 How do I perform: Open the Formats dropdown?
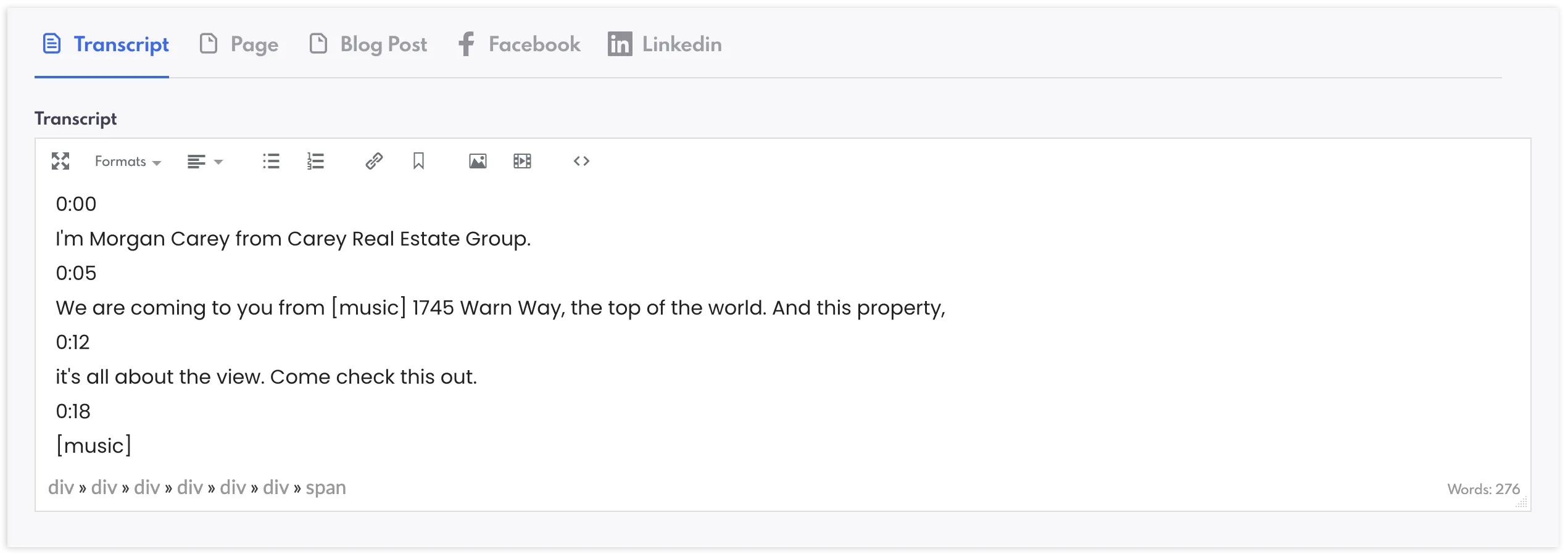tap(128, 161)
